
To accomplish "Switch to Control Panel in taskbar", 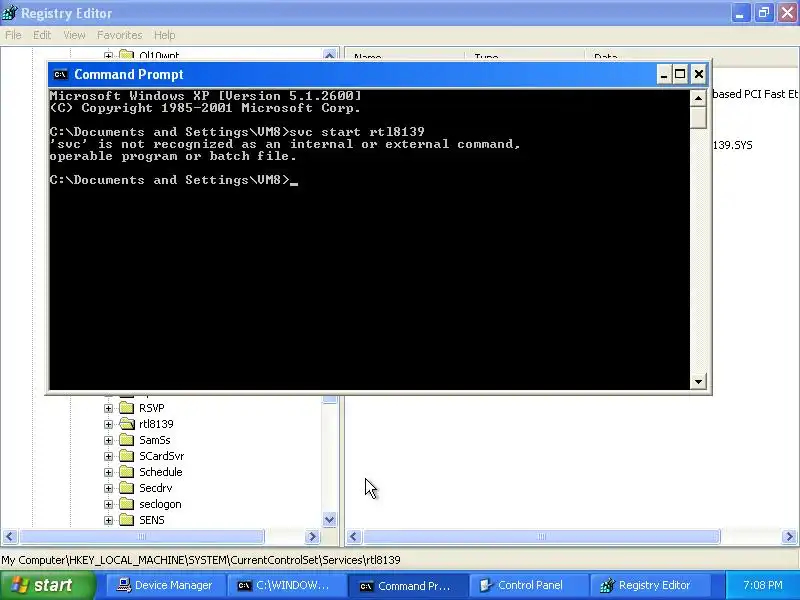I will (x=527, y=585).
